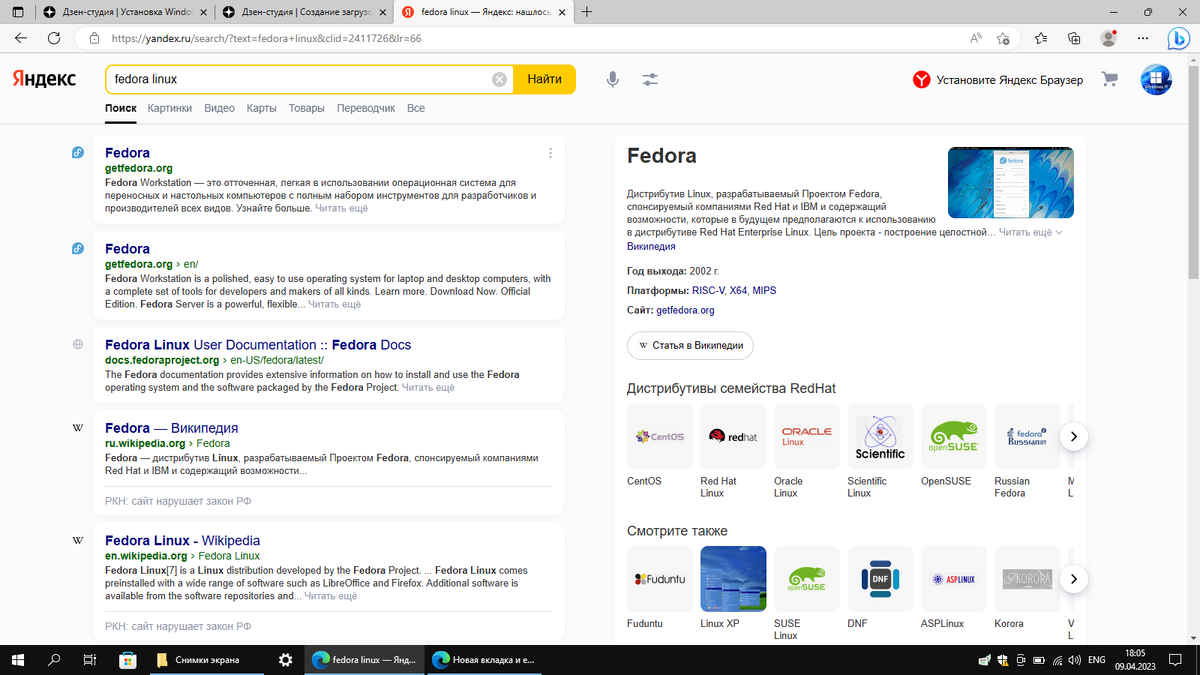Click the MIPS platform link
This screenshot has width=1200, height=675.
[x=764, y=290]
